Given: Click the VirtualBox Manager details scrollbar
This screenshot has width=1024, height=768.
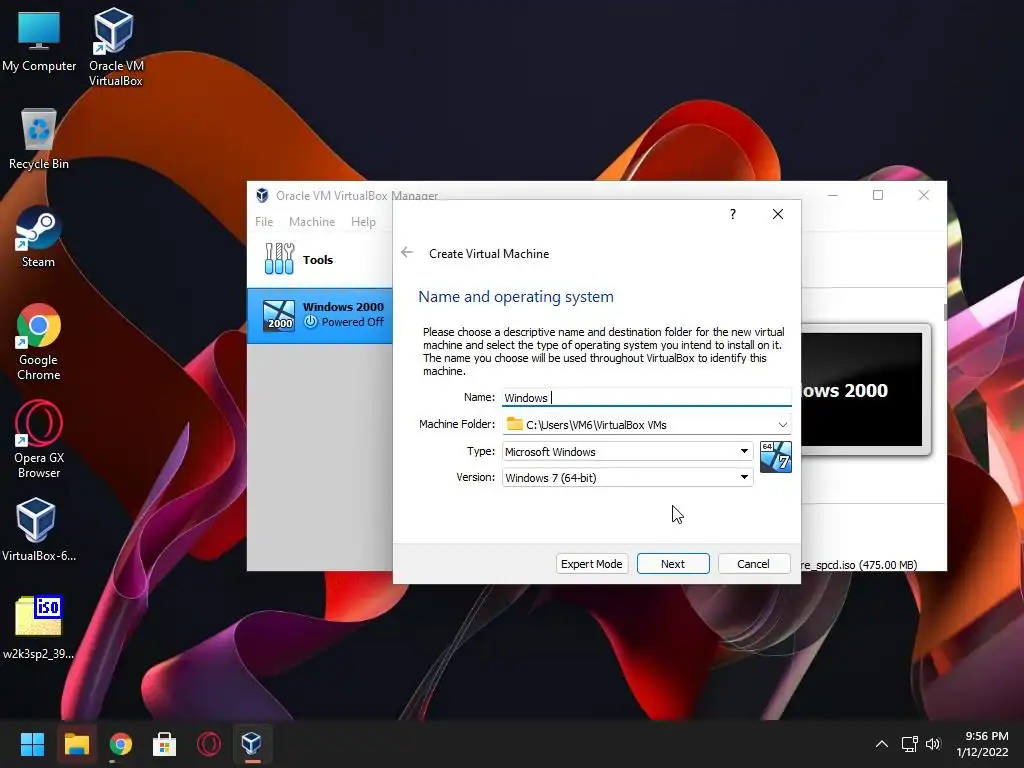Looking at the screenshot, I should [x=945, y=312].
